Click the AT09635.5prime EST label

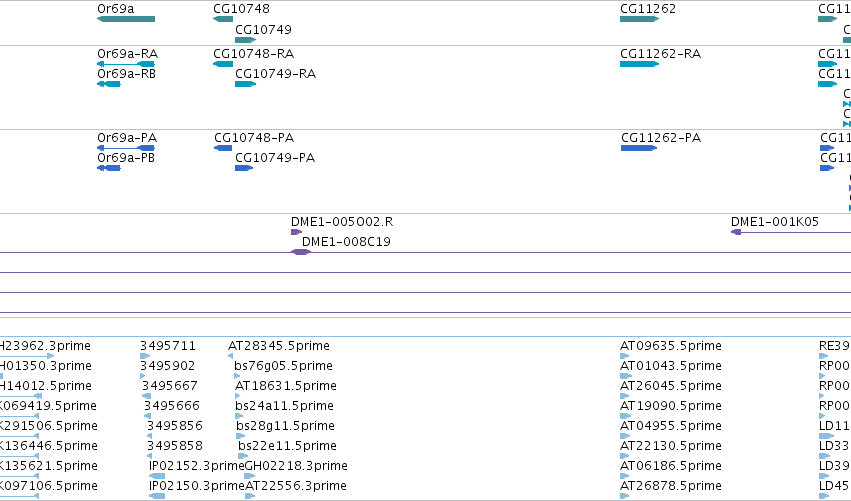point(671,346)
